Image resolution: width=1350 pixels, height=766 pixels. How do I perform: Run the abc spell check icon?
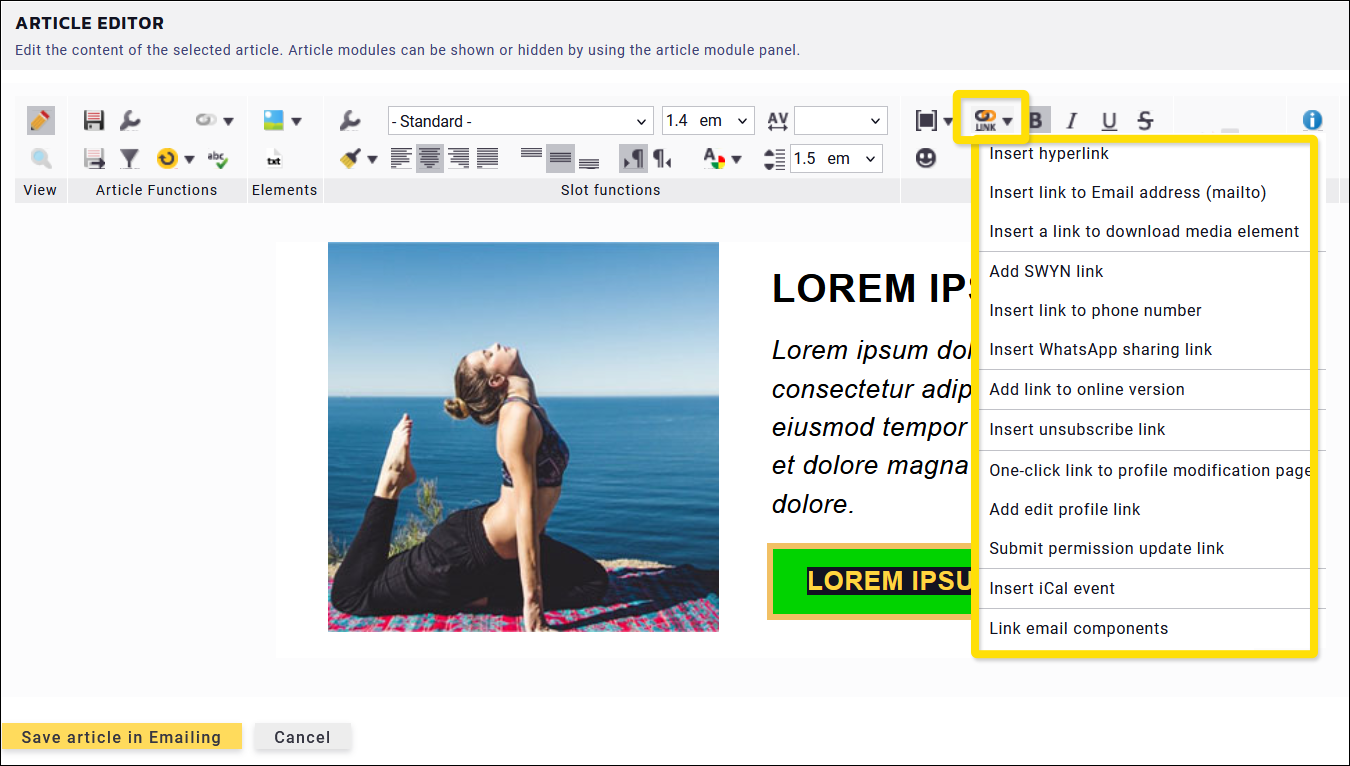(217, 158)
